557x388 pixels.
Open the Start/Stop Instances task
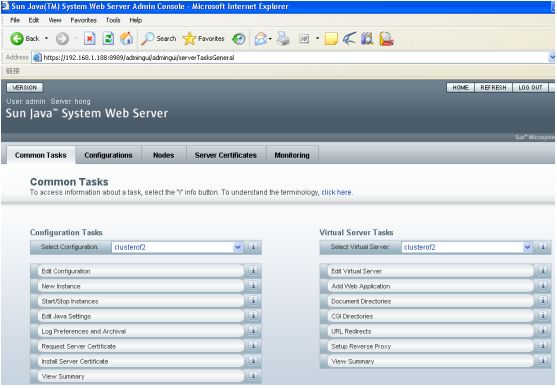click(x=141, y=301)
